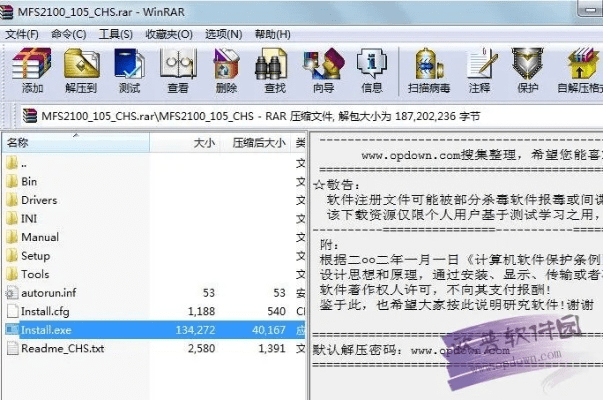
Task: Open the 文件(F) menu
Action: [x=22, y=34]
